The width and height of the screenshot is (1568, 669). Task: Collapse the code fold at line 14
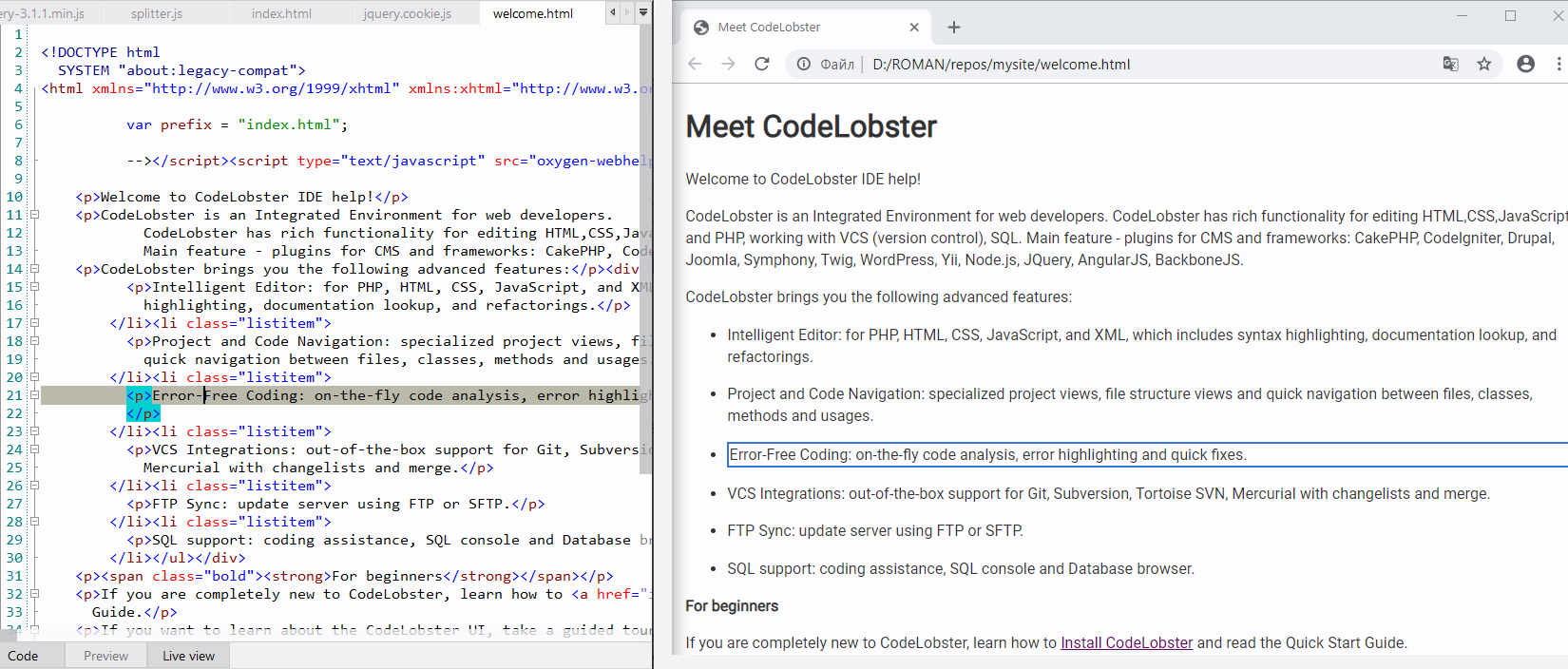tap(34, 269)
